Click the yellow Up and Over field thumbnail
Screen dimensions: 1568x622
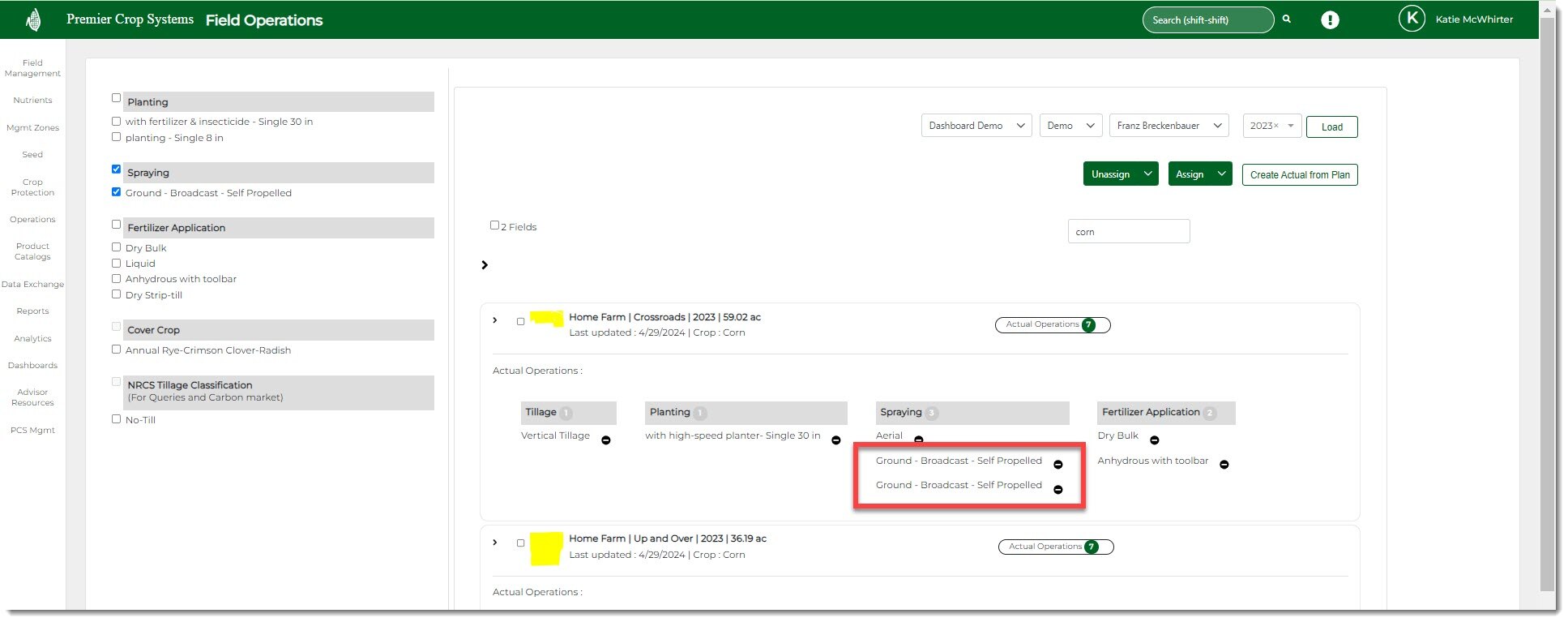tap(546, 548)
